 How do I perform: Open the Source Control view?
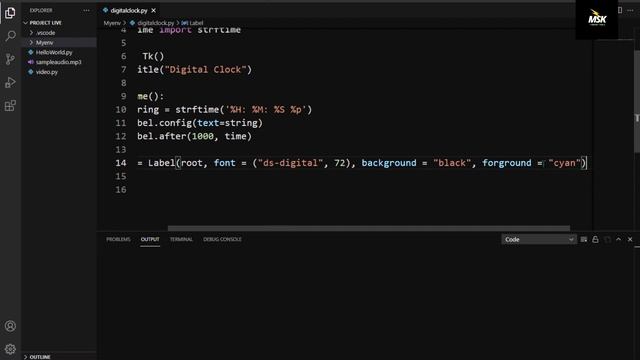10,59
